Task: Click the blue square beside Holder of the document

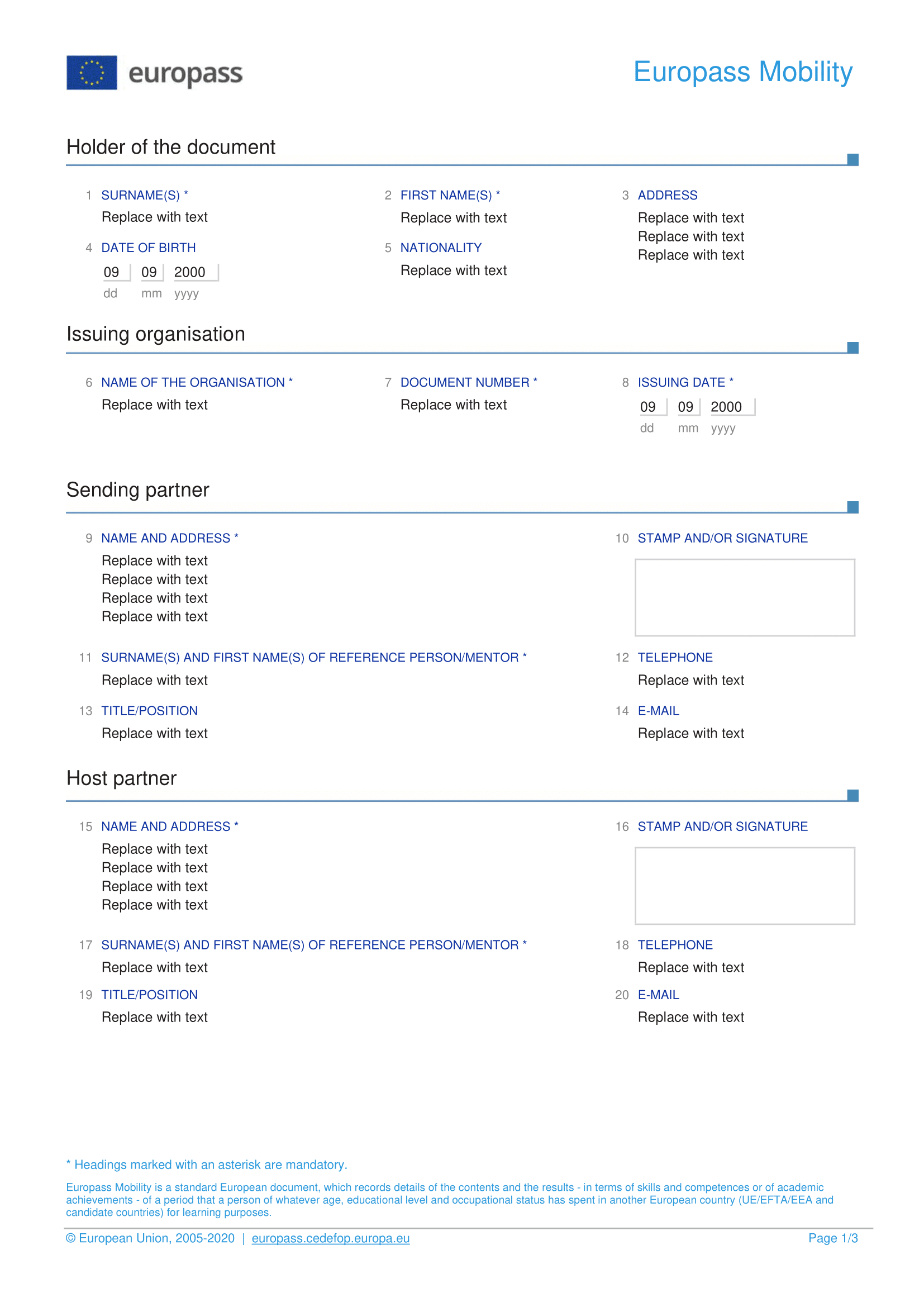Action: (x=852, y=159)
